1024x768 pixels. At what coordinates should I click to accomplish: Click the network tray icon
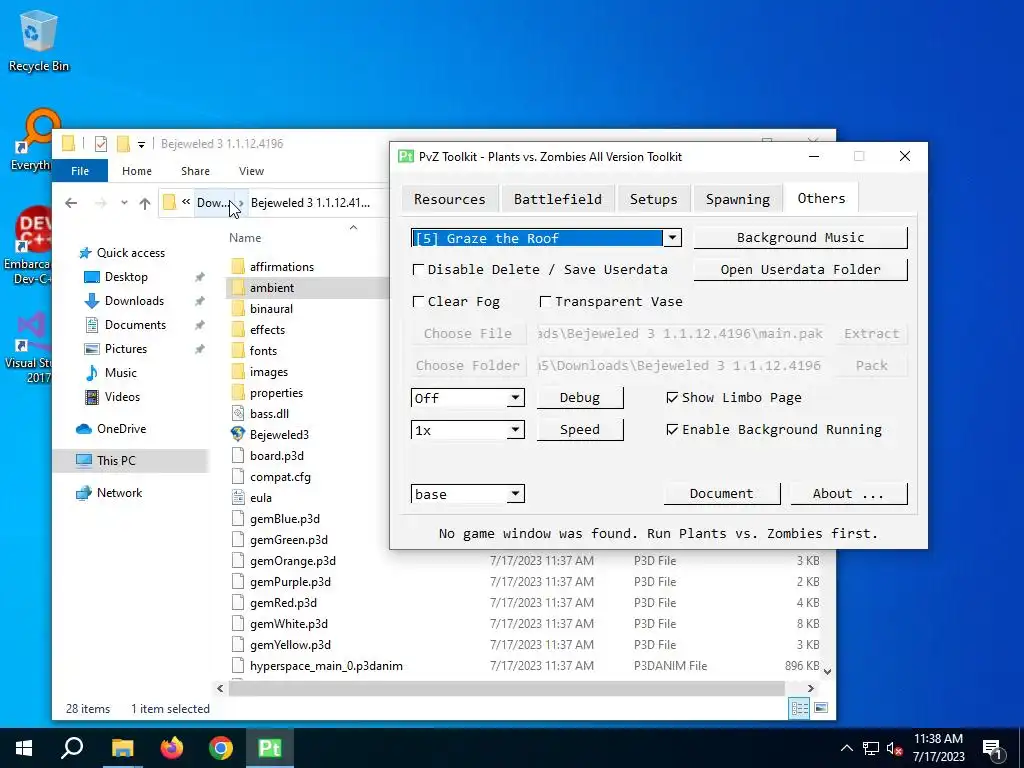coord(871,748)
